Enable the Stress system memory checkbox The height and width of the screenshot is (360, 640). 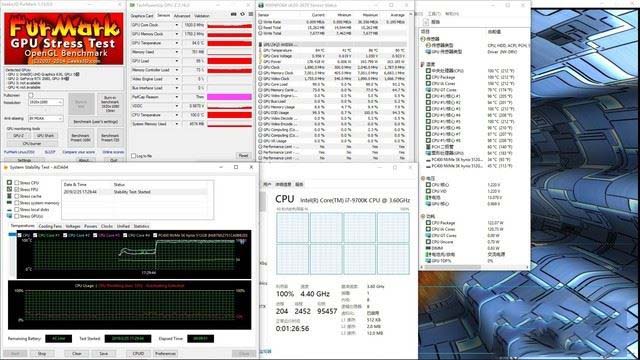coord(17,203)
